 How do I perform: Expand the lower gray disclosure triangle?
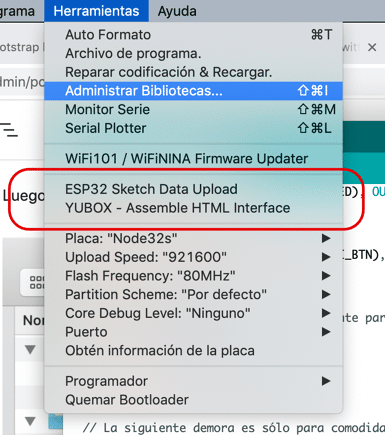pos(30,421)
